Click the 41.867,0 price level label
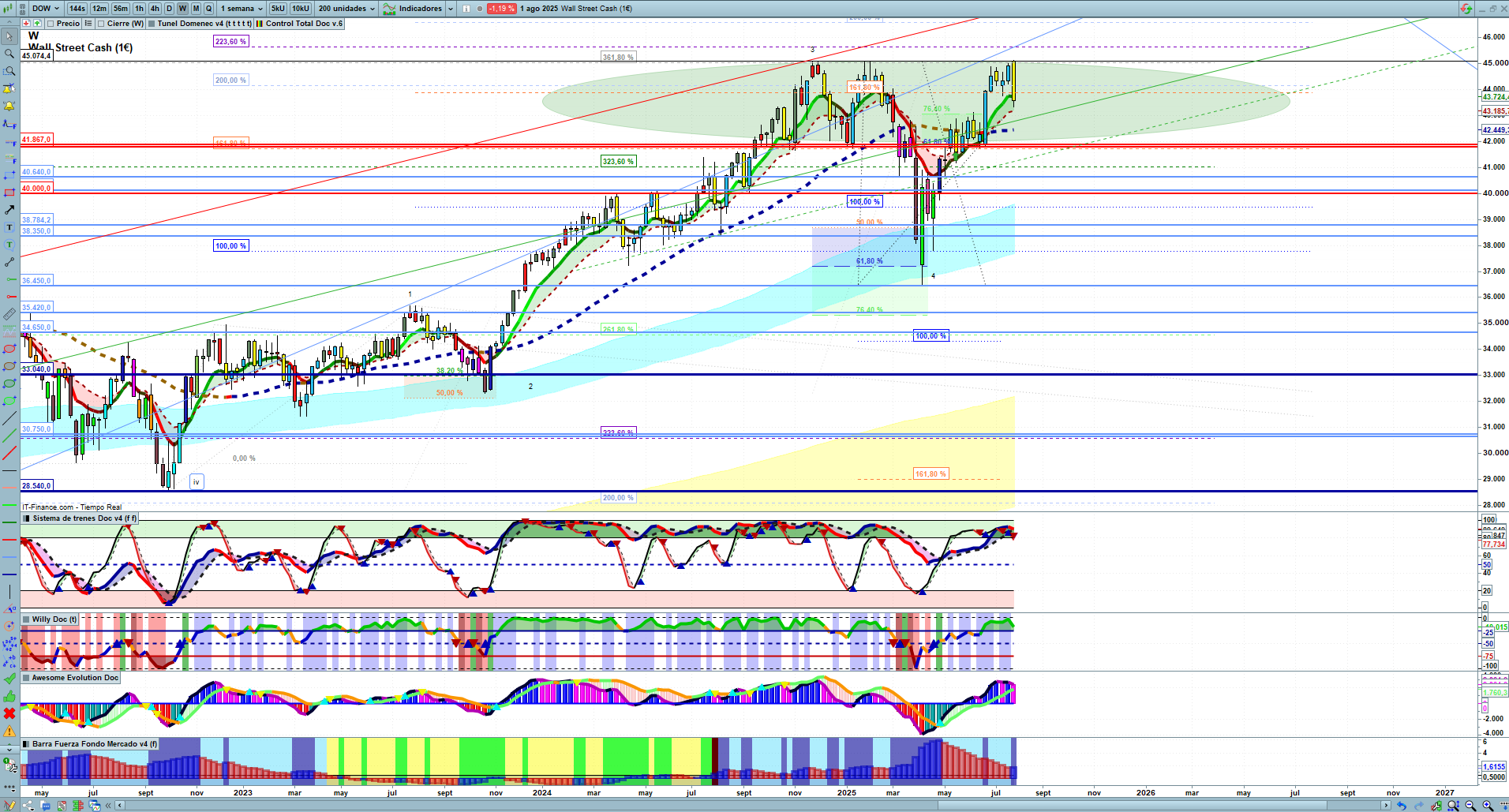Viewport: 1509px width, 812px height. pyautogui.click(x=36, y=140)
